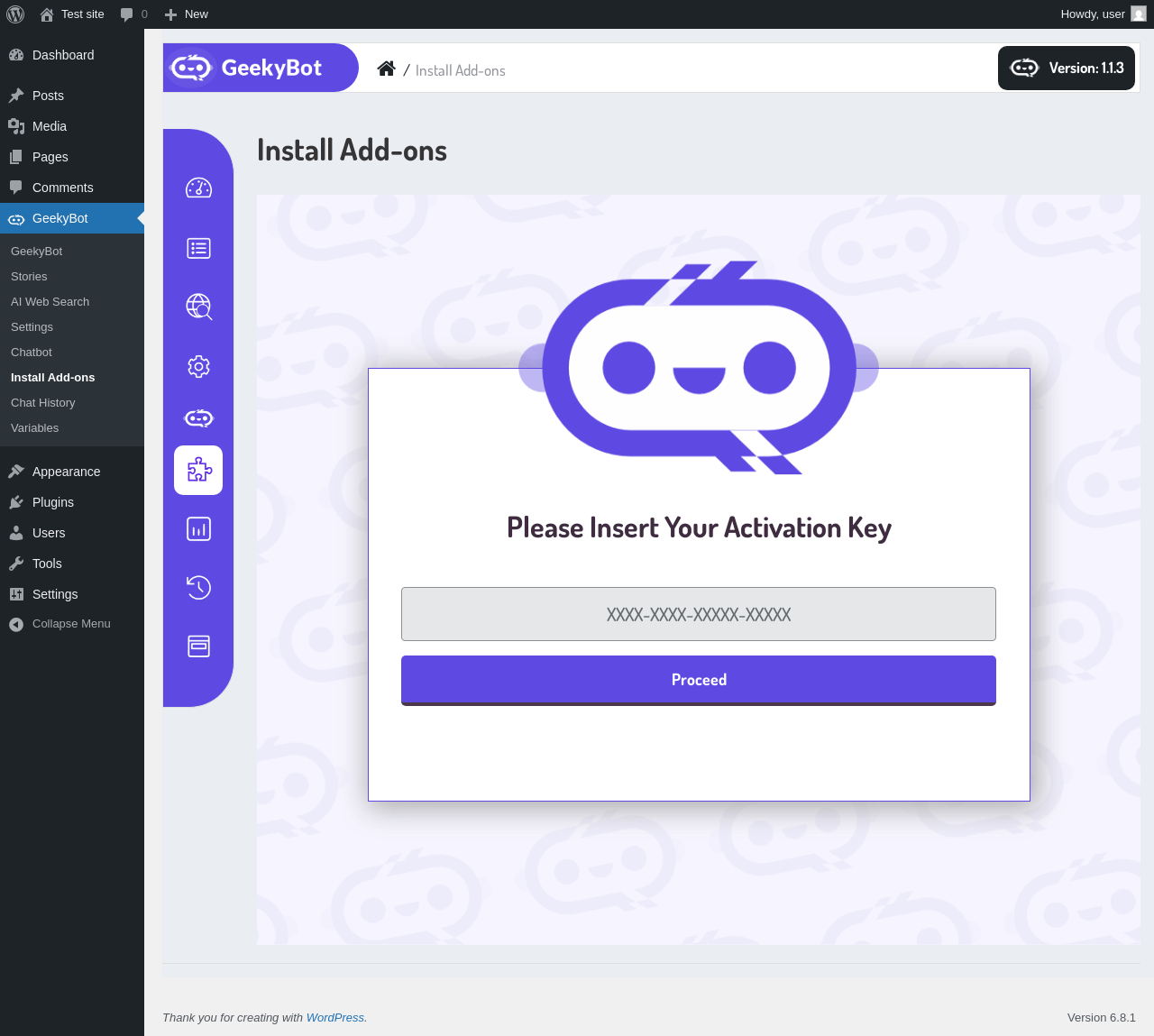
Task: Click the Proceed button
Action: click(699, 680)
